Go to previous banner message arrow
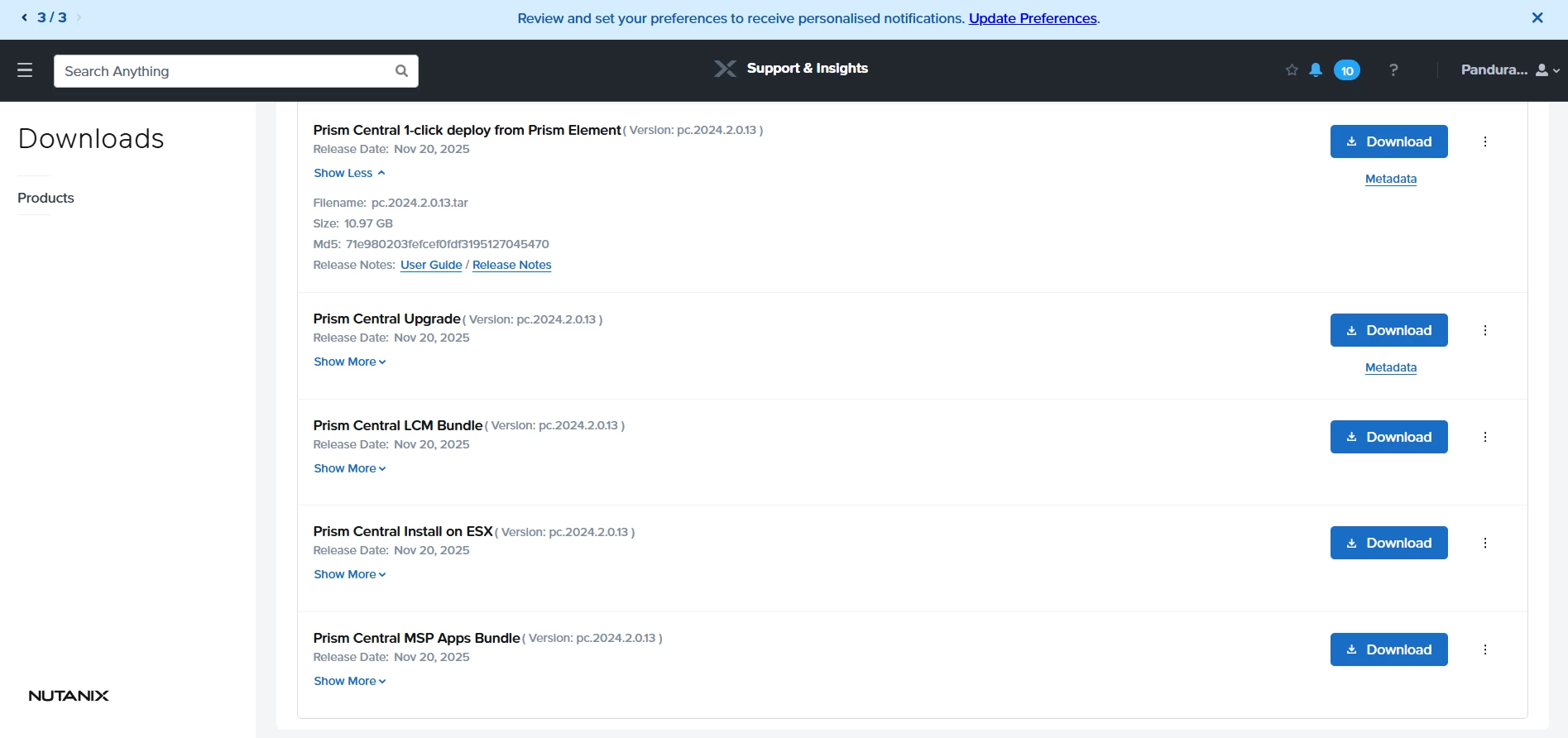 [x=24, y=17]
